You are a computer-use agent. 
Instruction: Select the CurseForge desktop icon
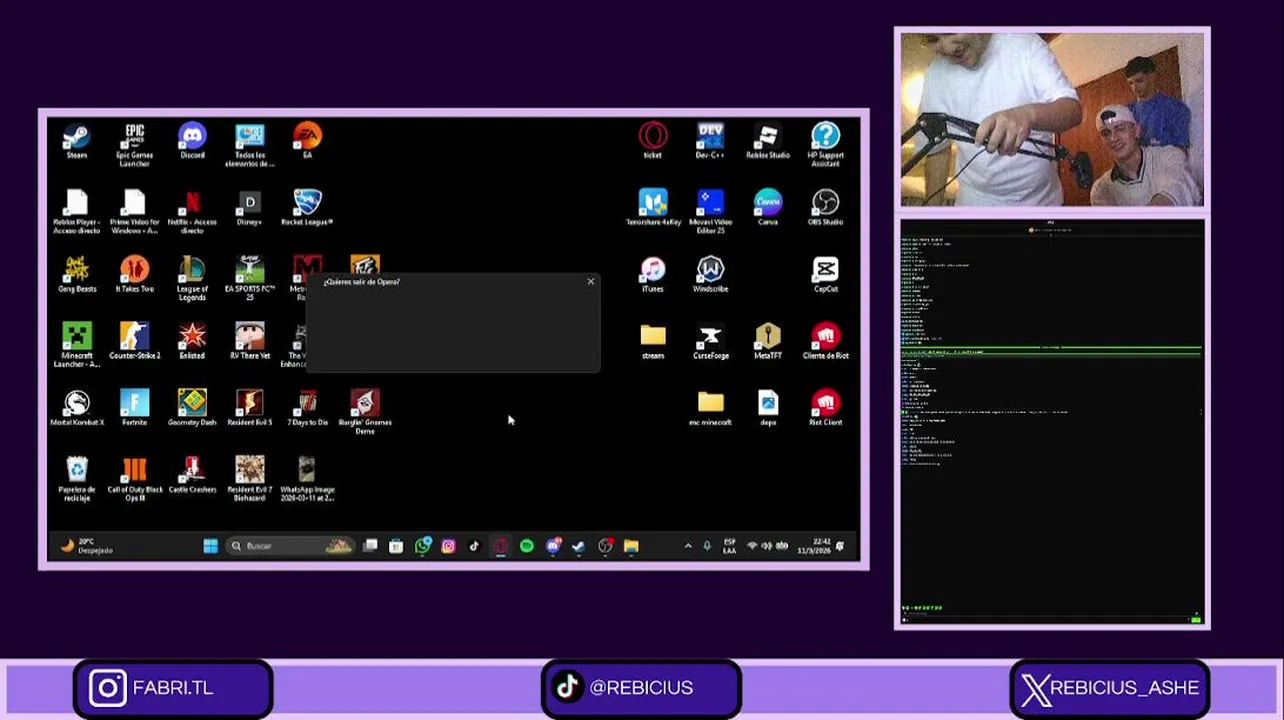710,342
